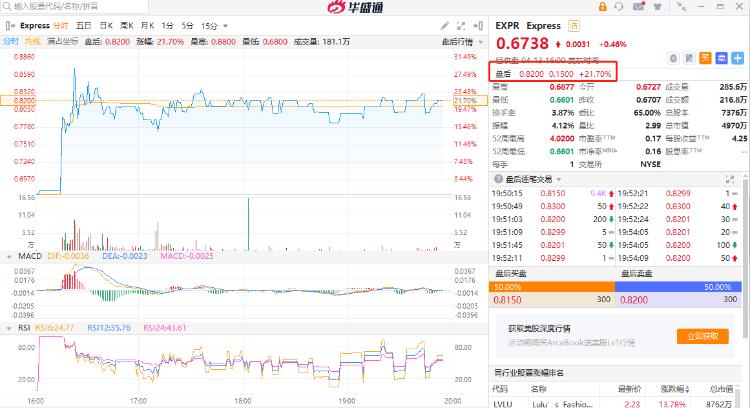The image size is (750, 408).
Task: Switch to the 1分 chart tab
Action: click(167, 26)
